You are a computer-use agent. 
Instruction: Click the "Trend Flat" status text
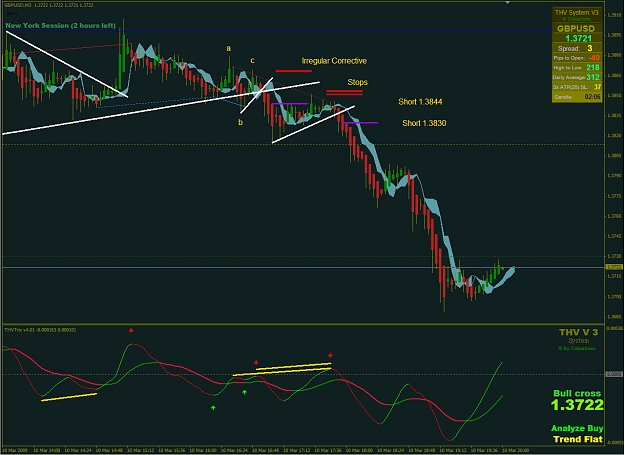578,439
